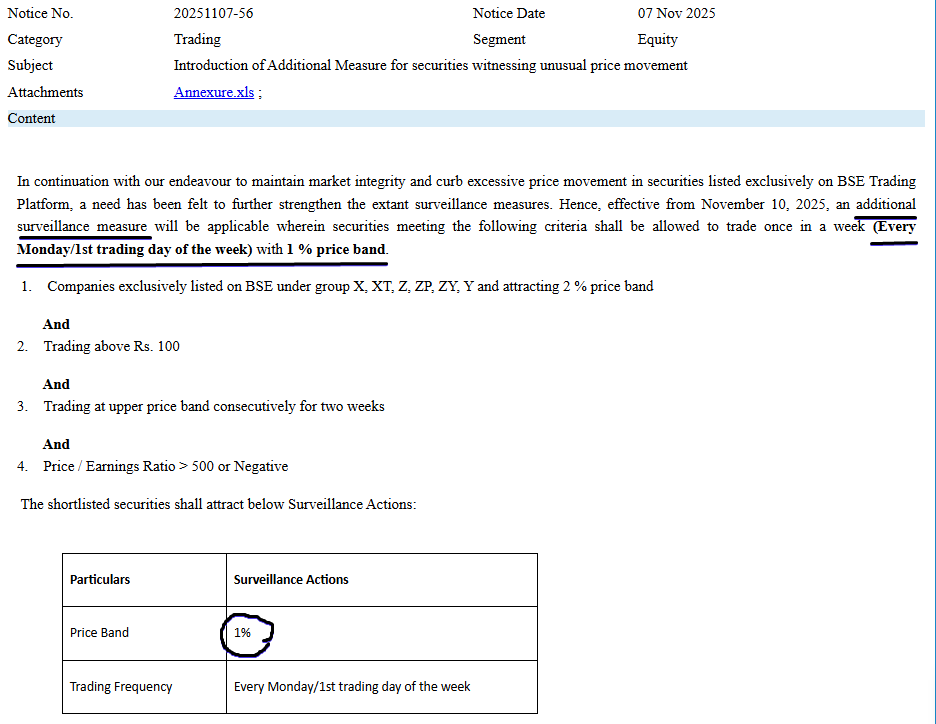Click the Trading Frequency table cell

(144, 686)
